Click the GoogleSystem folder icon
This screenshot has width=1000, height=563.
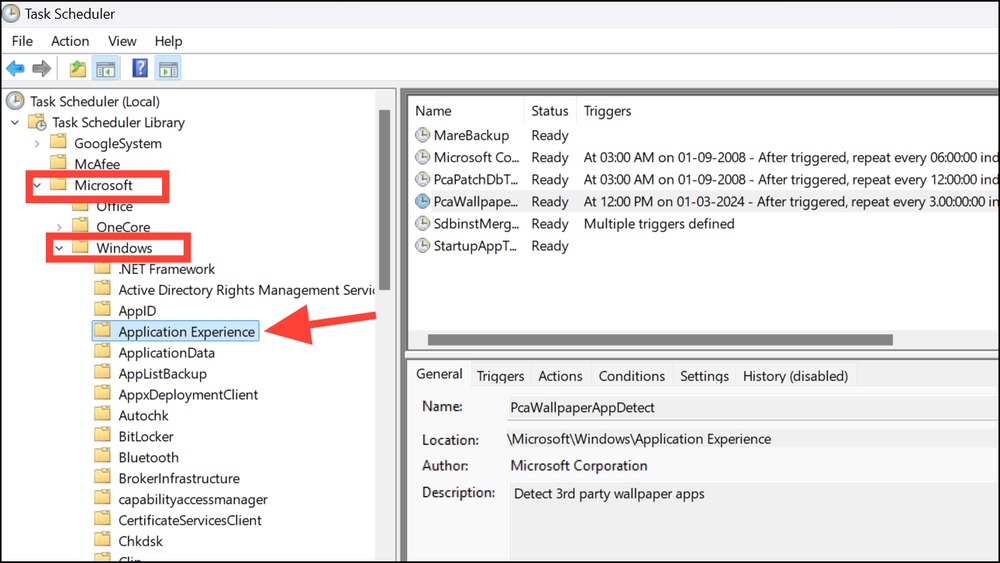pyautogui.click(x=59, y=142)
